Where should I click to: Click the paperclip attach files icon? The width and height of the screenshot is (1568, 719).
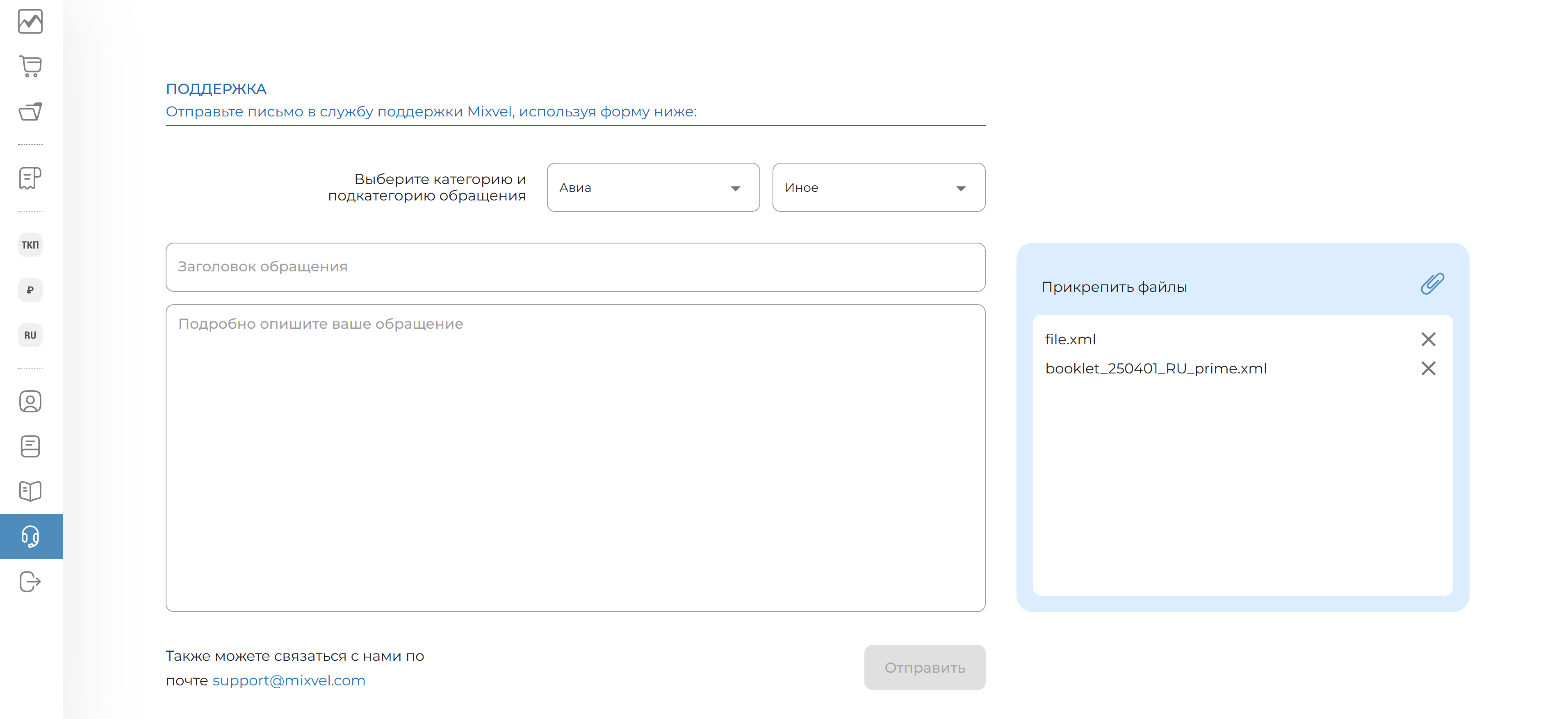[1431, 284]
